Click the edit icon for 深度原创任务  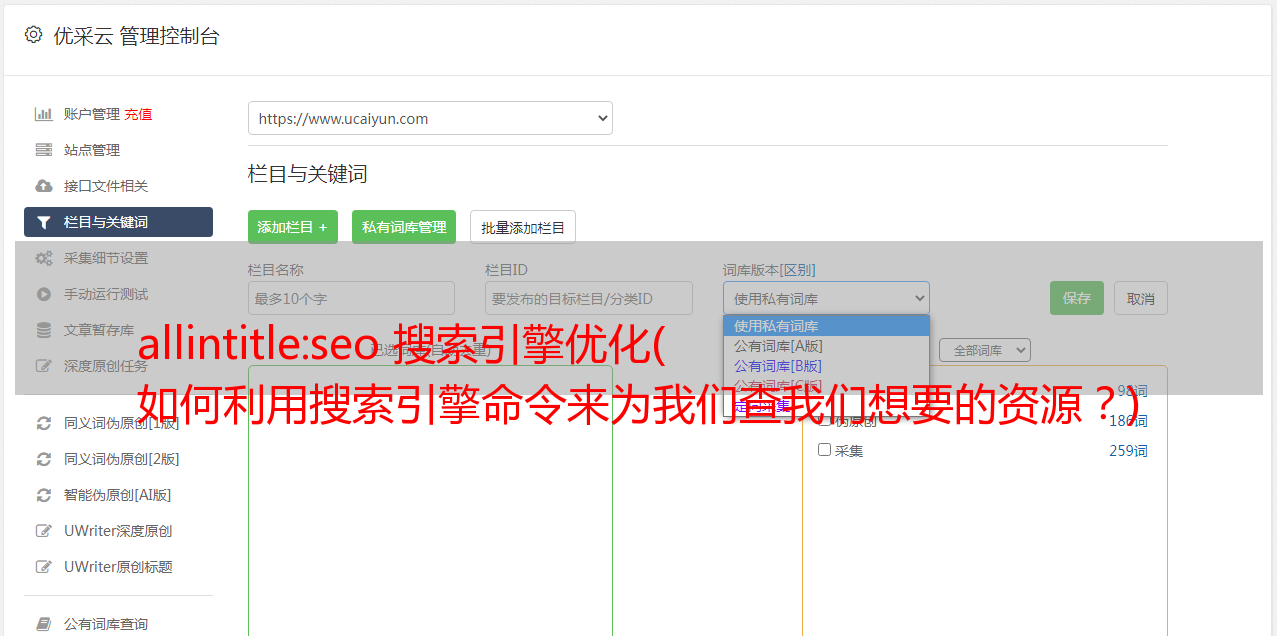tap(43, 366)
